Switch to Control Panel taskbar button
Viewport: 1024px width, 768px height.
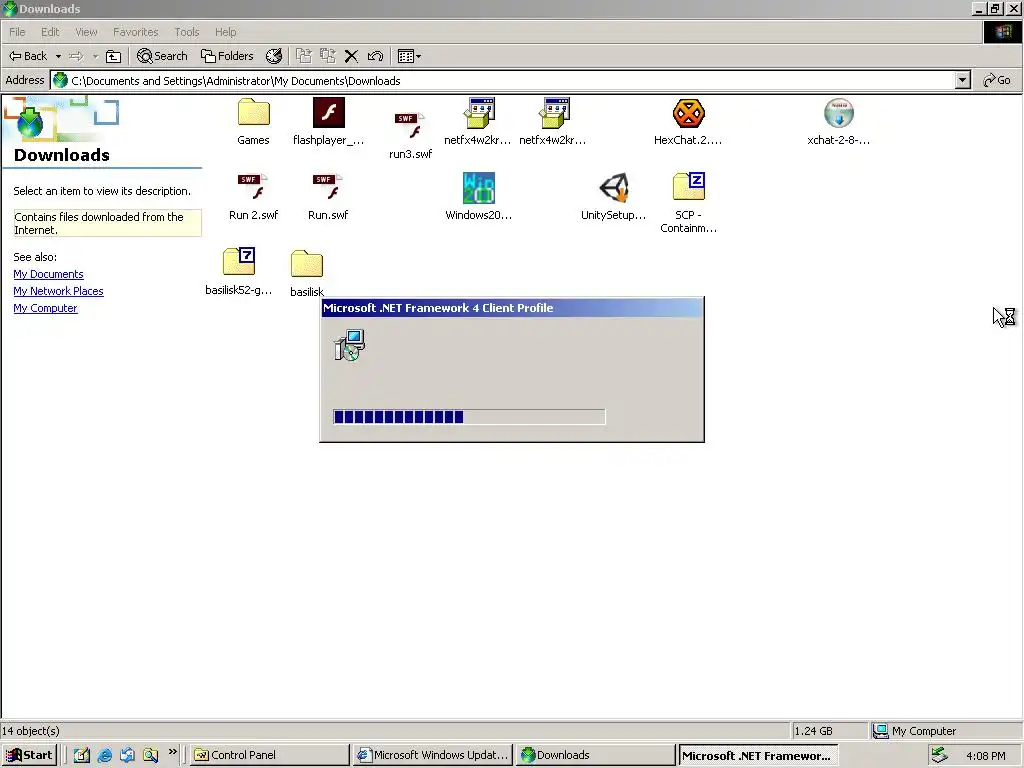(x=269, y=755)
